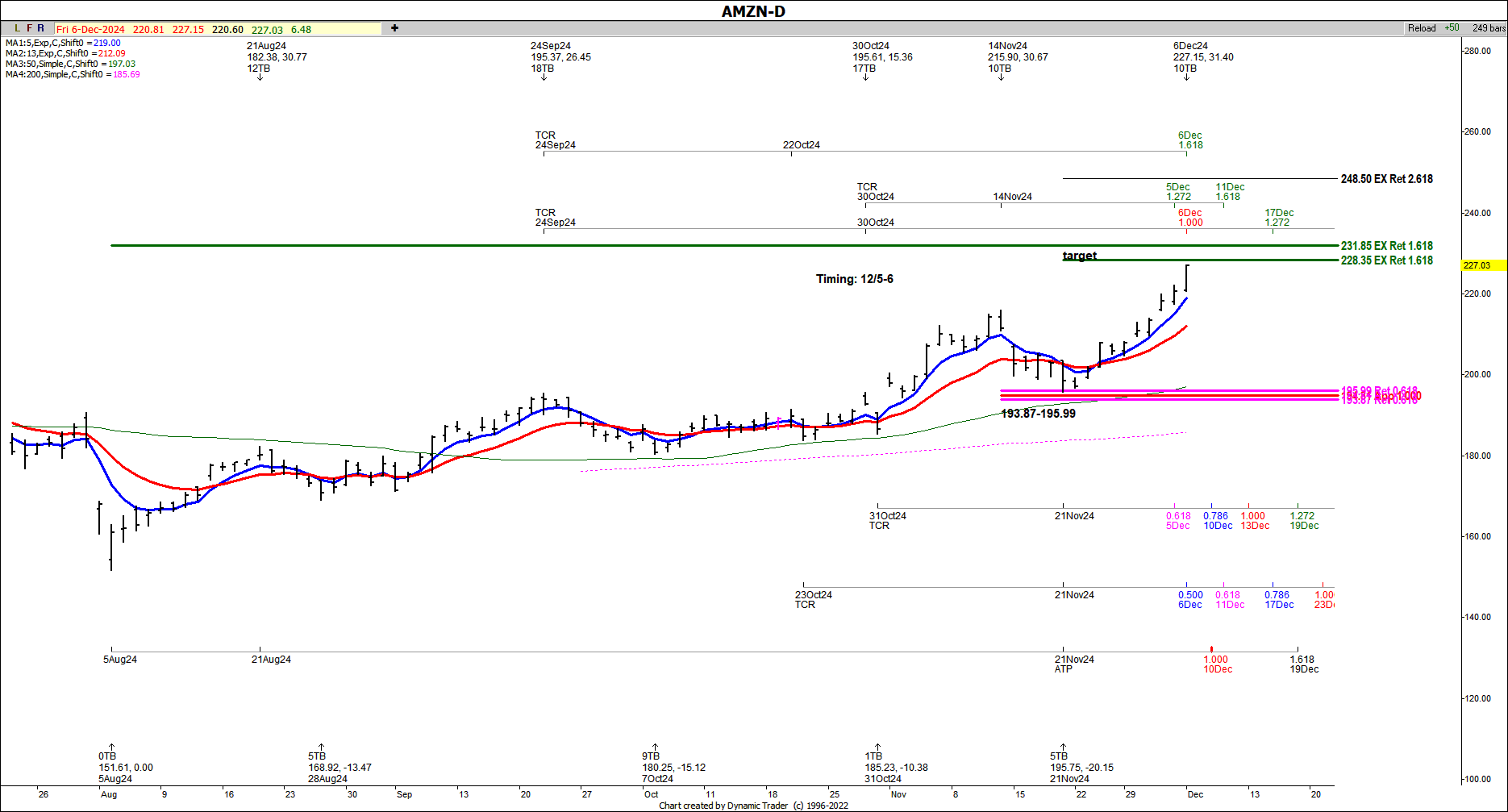1508x812 pixels.
Task: Click the Timing: 12/5-6 annotation
Action: click(x=854, y=279)
